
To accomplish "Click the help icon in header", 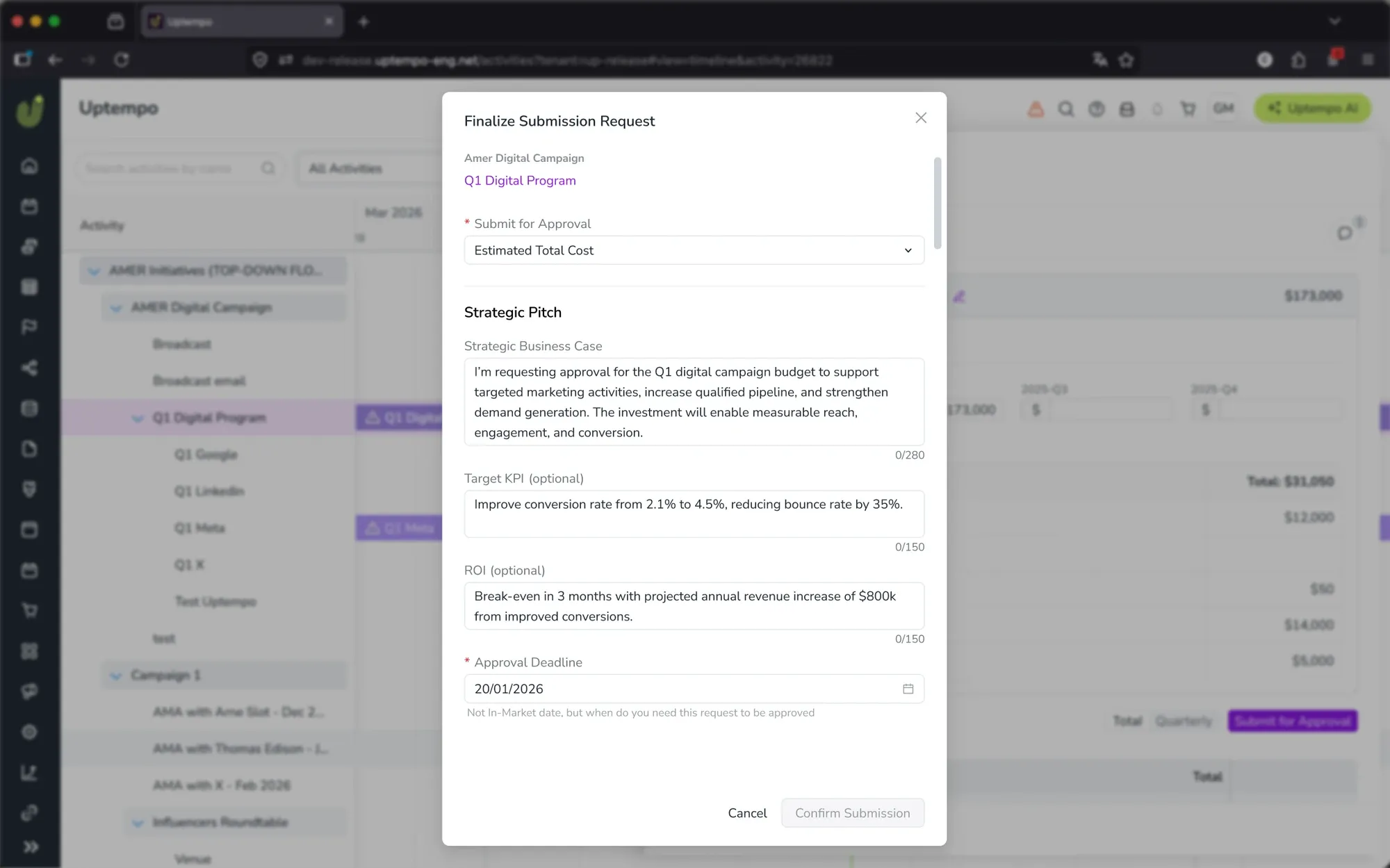I will pos(1097,109).
